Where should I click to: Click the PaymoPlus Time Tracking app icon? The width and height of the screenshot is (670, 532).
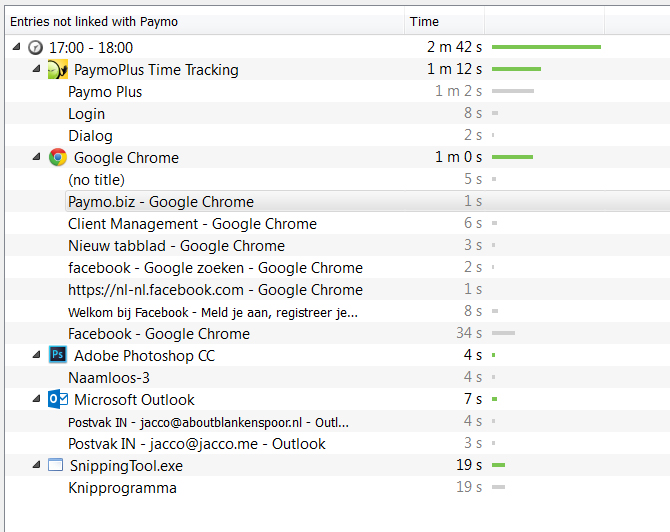[58, 70]
